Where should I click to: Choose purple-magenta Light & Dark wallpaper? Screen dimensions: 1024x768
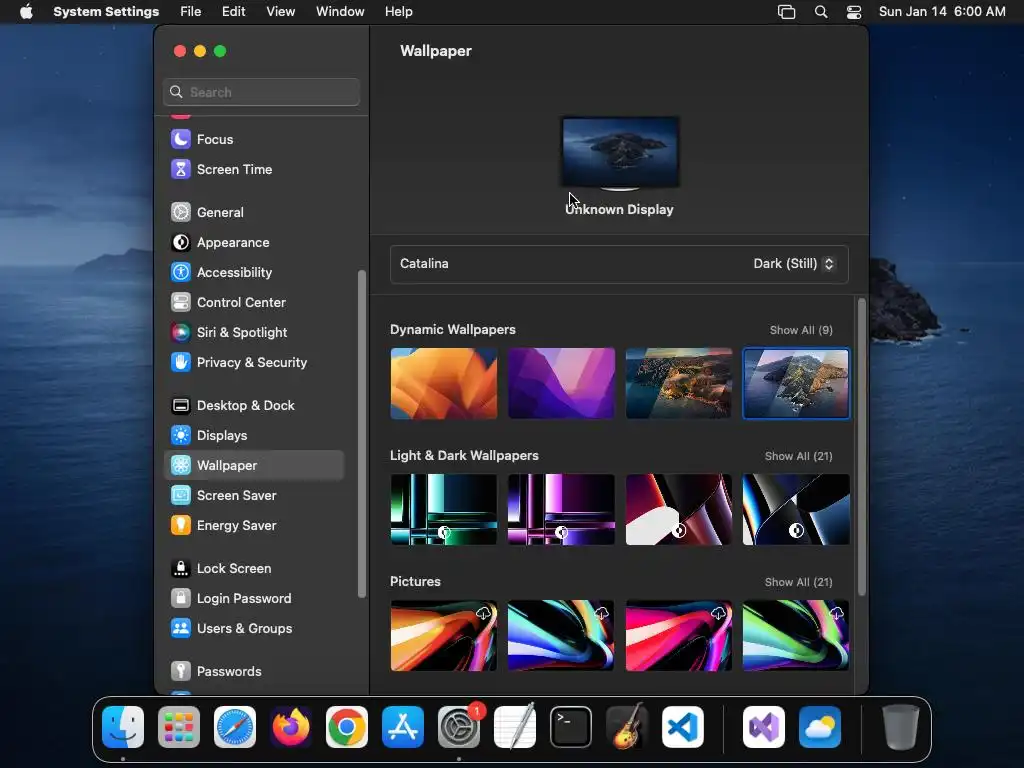(561, 509)
